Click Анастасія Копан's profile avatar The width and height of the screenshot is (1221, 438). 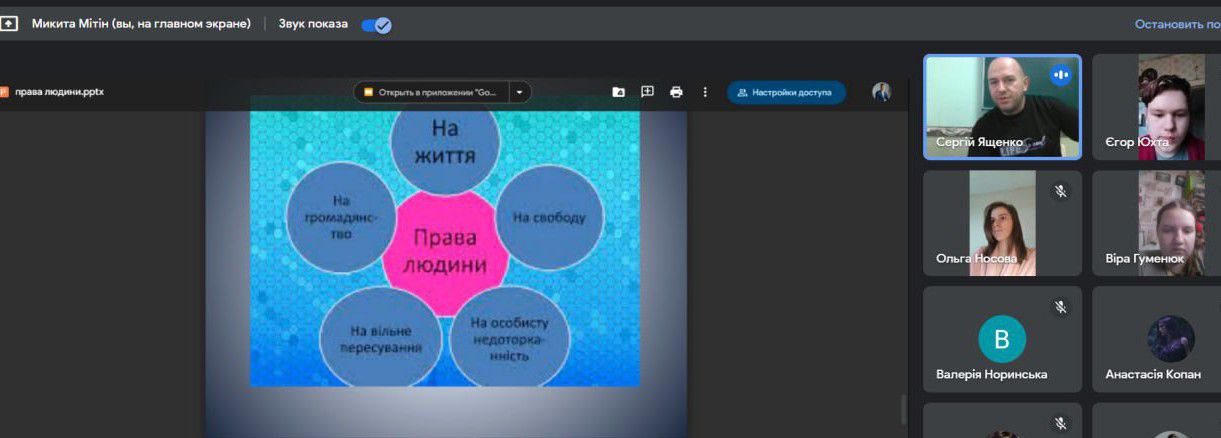(1171, 338)
